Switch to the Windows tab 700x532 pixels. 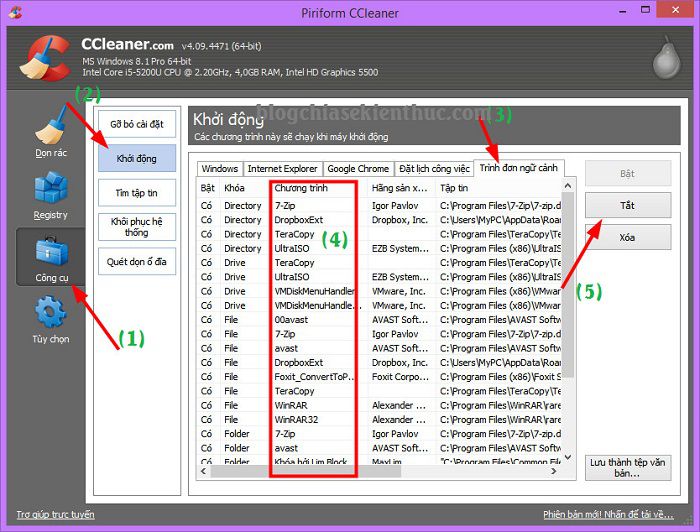pos(220,169)
